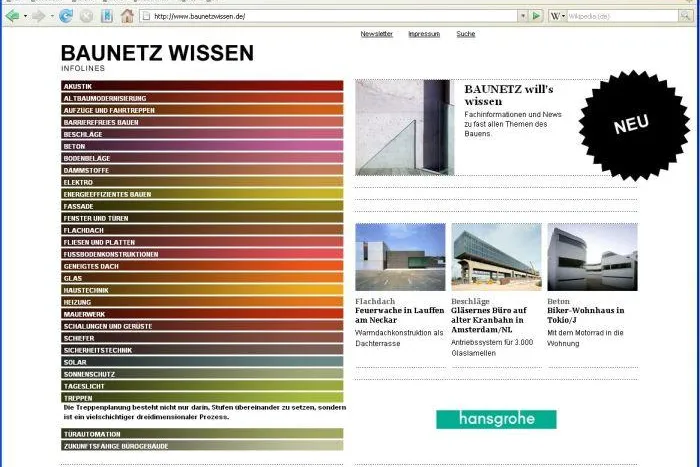Open the Biker-Wohnhaus Tokio photo

tap(592, 257)
